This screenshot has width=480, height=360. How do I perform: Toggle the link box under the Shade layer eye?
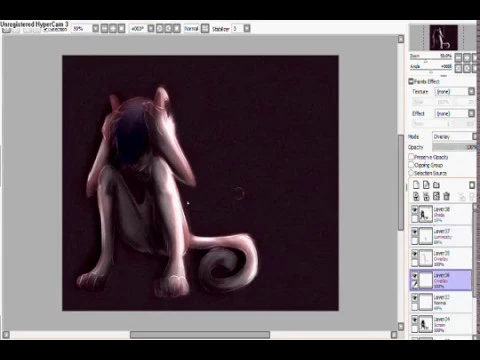click(x=415, y=219)
